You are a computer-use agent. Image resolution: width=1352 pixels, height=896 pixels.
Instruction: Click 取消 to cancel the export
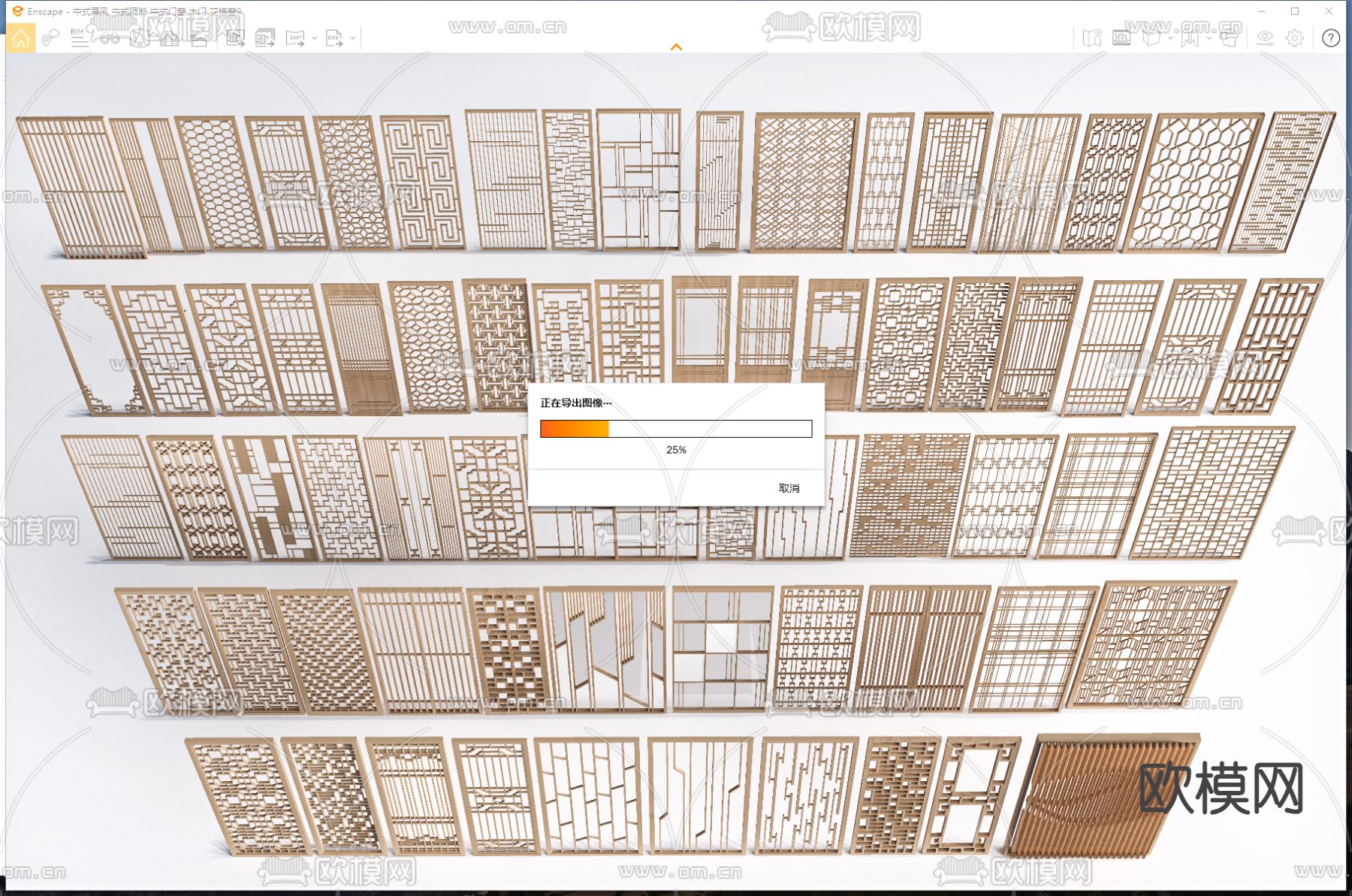click(789, 488)
